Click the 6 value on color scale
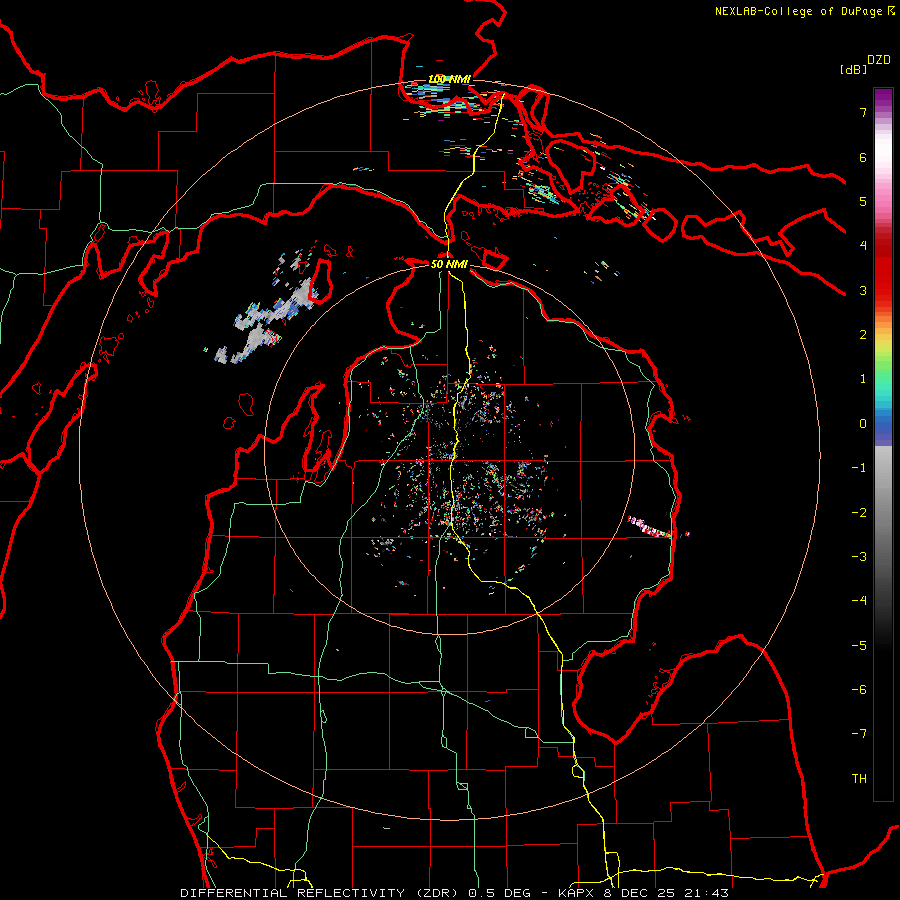The height and width of the screenshot is (900, 900). [x=863, y=157]
